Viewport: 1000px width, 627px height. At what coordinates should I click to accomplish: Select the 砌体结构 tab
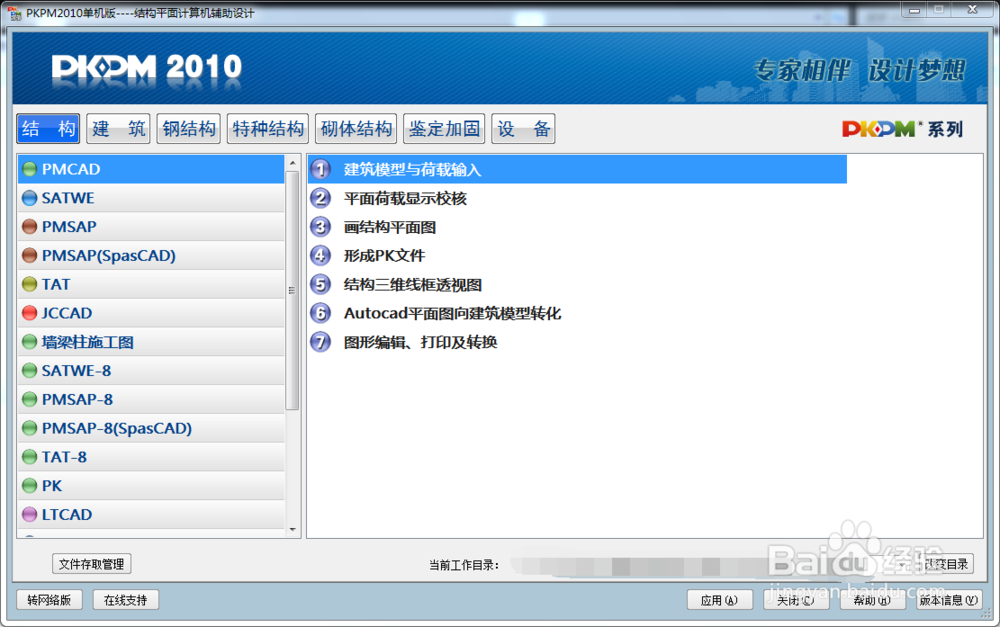click(x=356, y=129)
